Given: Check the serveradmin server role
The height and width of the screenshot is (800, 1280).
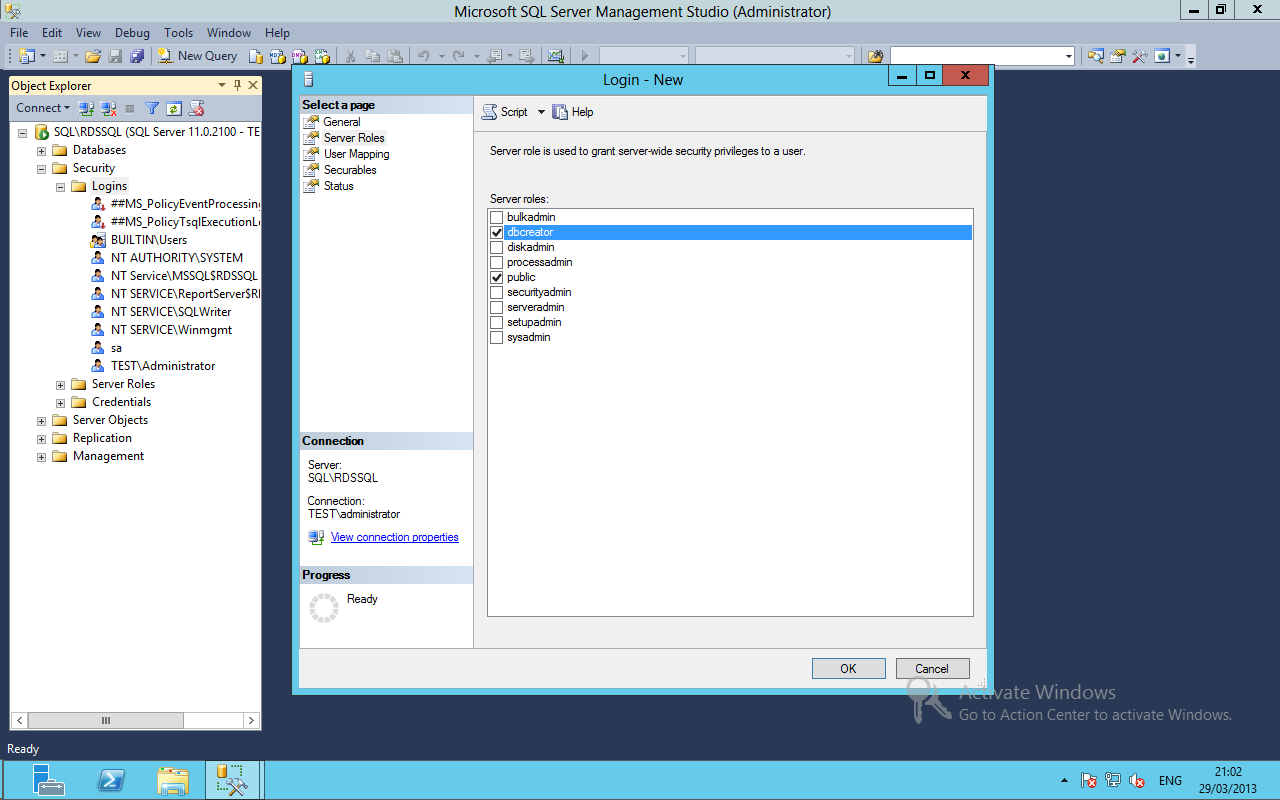Looking at the screenshot, I should pos(497,307).
